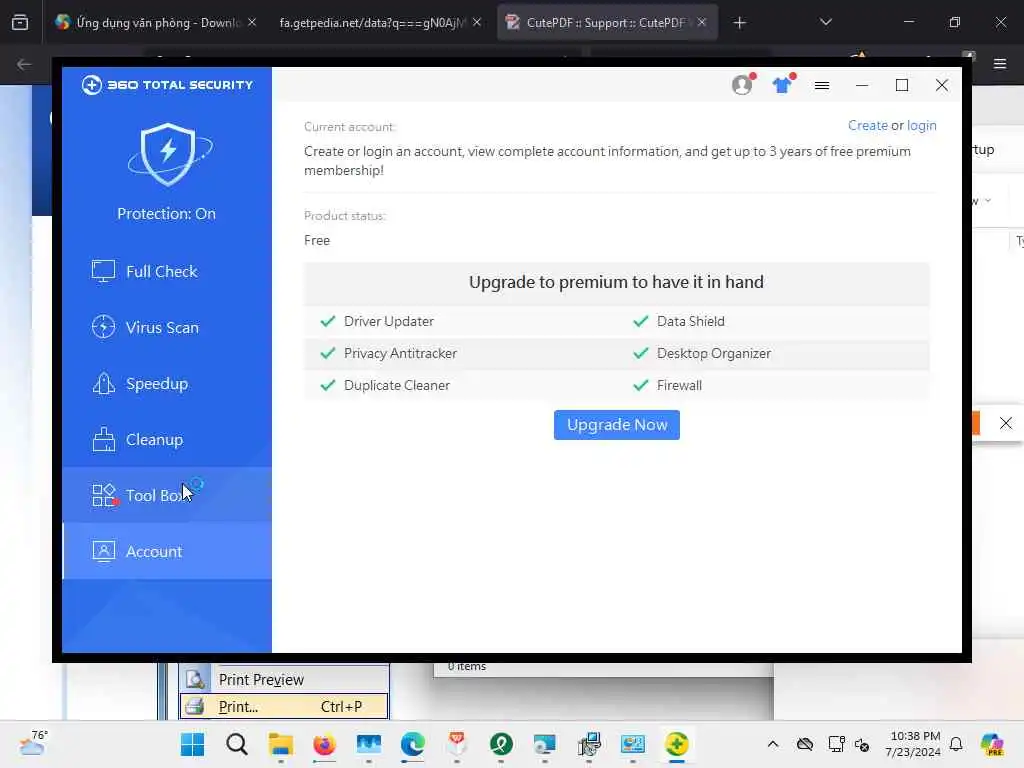Image resolution: width=1024 pixels, height=768 pixels.
Task: Open 360 Total Security taskbar icon
Action: point(677,744)
